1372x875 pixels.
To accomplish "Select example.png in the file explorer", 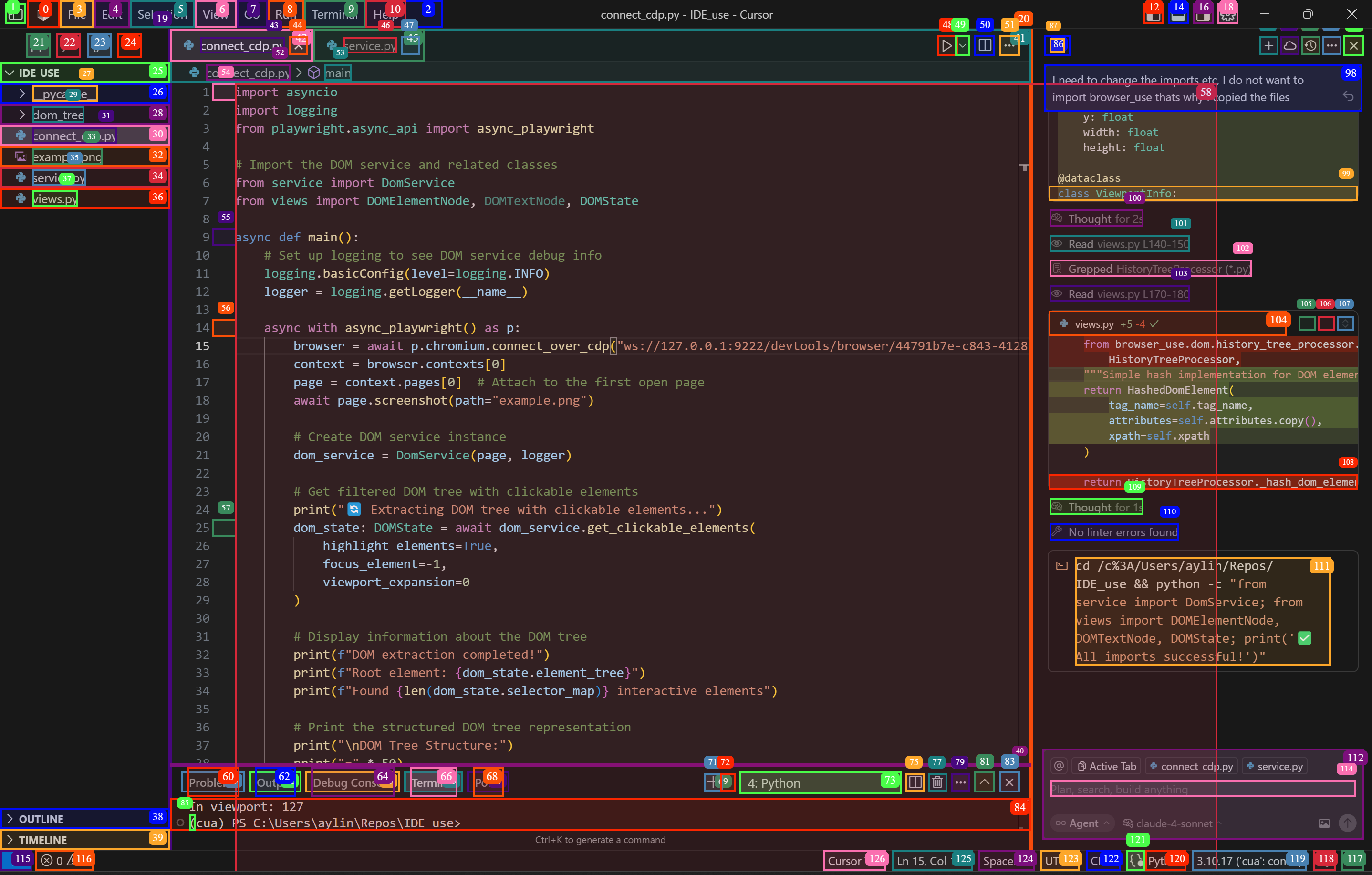I will (84, 156).
